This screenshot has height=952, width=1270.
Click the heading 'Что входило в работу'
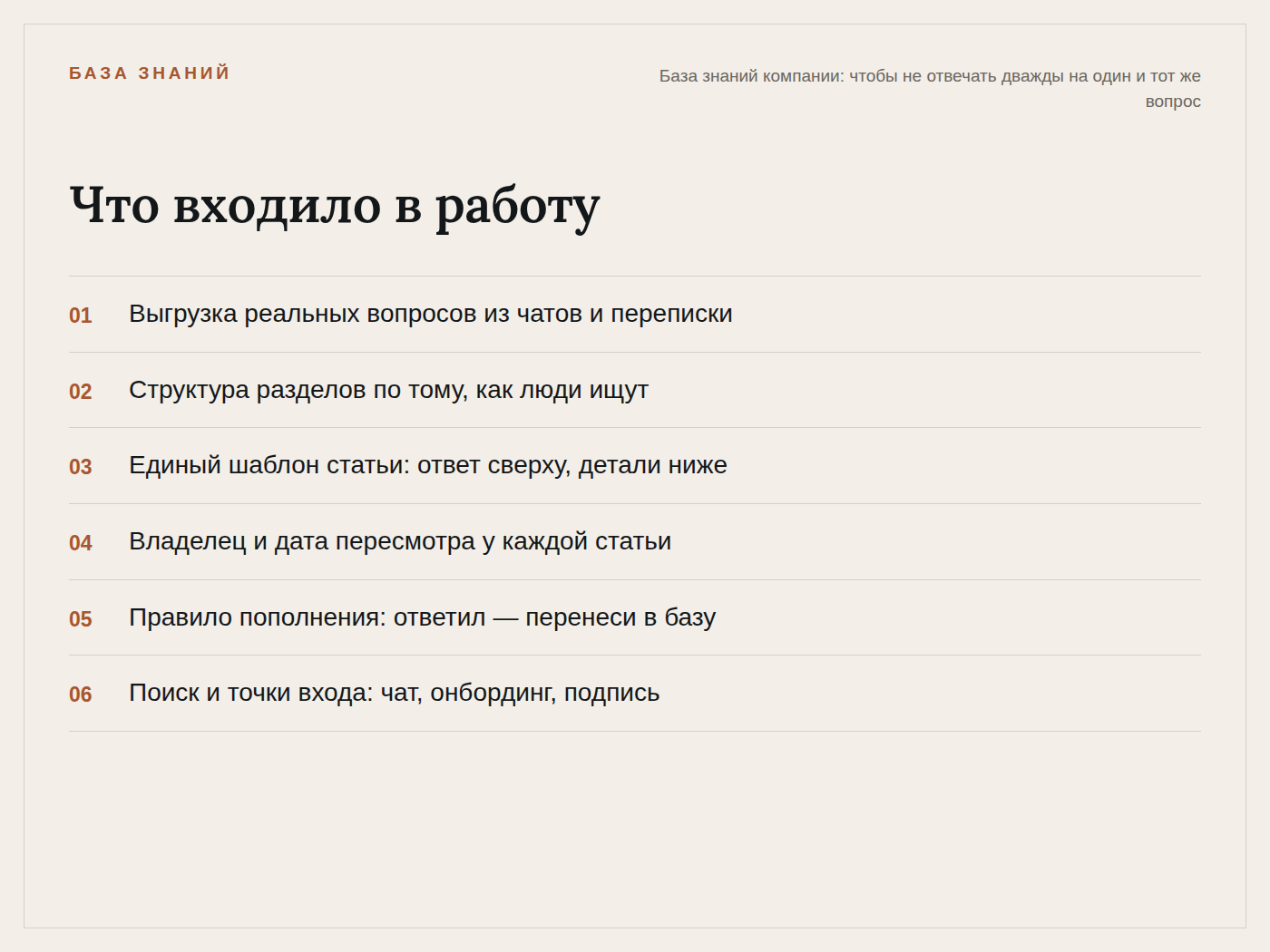tap(335, 206)
